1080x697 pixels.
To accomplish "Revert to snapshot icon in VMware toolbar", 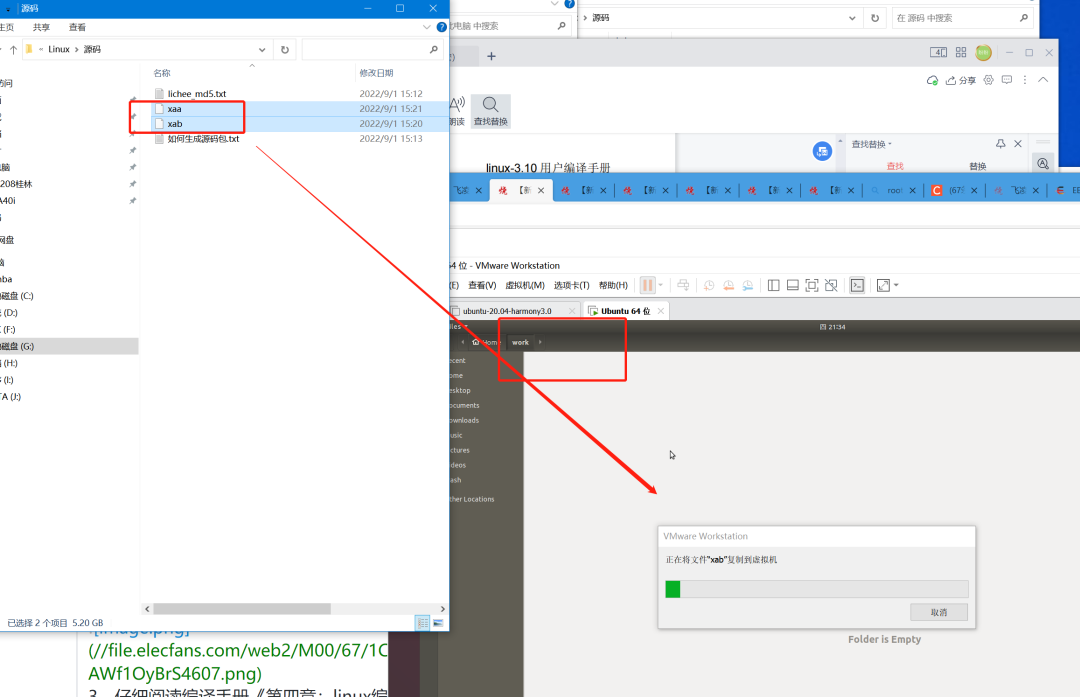I will pos(728,285).
